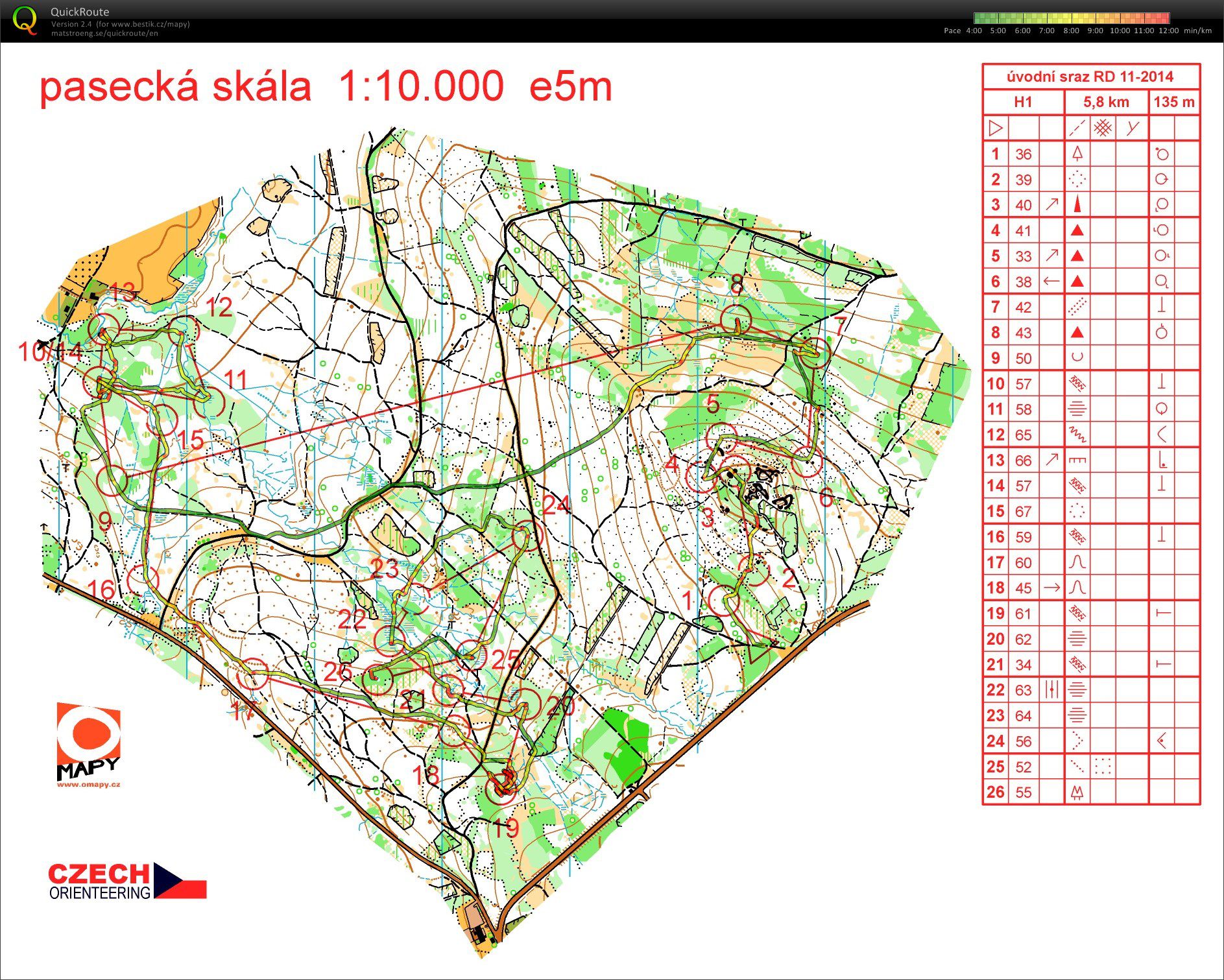Screen dimensions: 1224x980
Task: Click the 'min/km' pace unit label
Action: click(1197, 30)
